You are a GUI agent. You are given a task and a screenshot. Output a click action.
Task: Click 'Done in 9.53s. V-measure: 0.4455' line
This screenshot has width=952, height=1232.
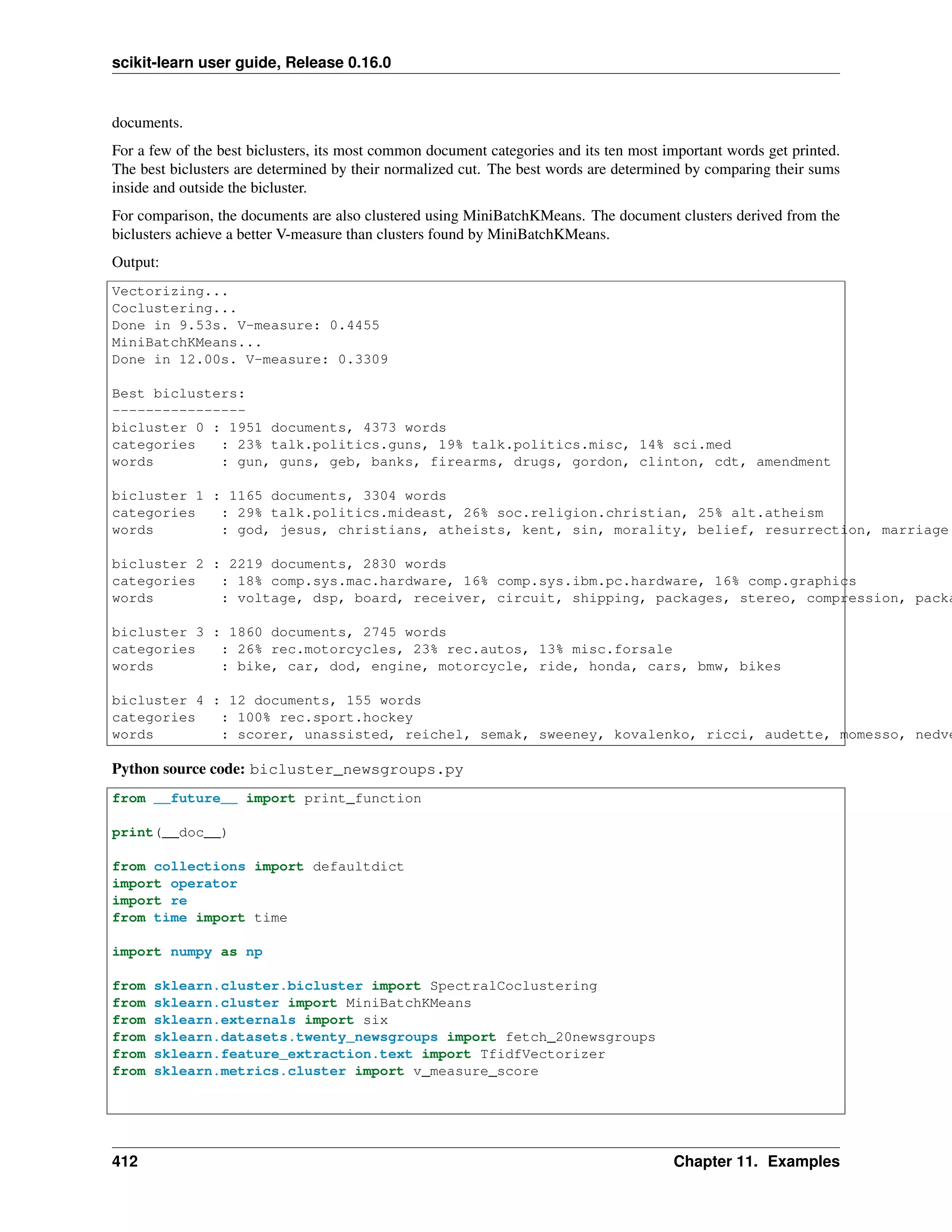tap(245, 325)
